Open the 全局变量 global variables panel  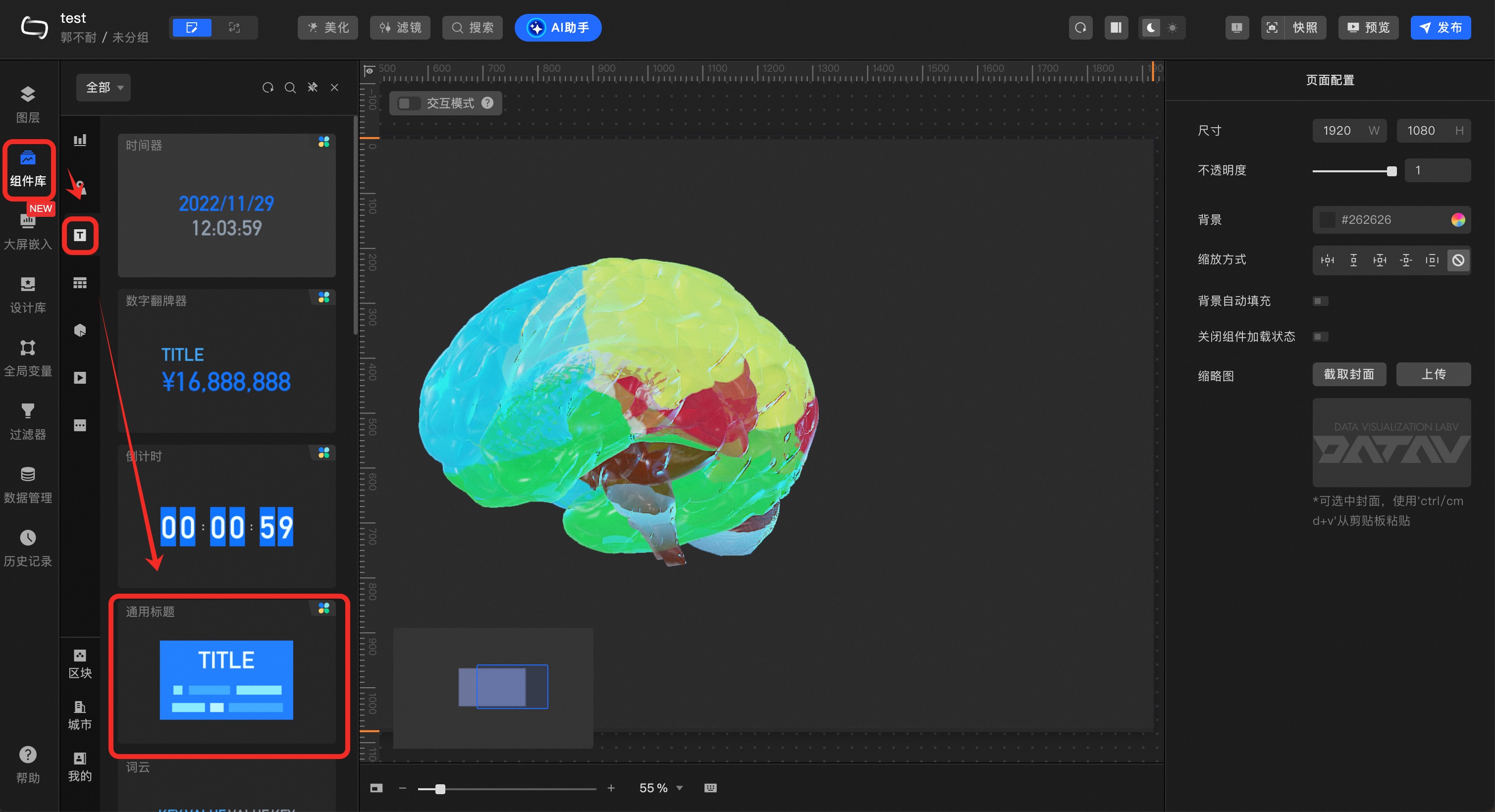coord(27,357)
